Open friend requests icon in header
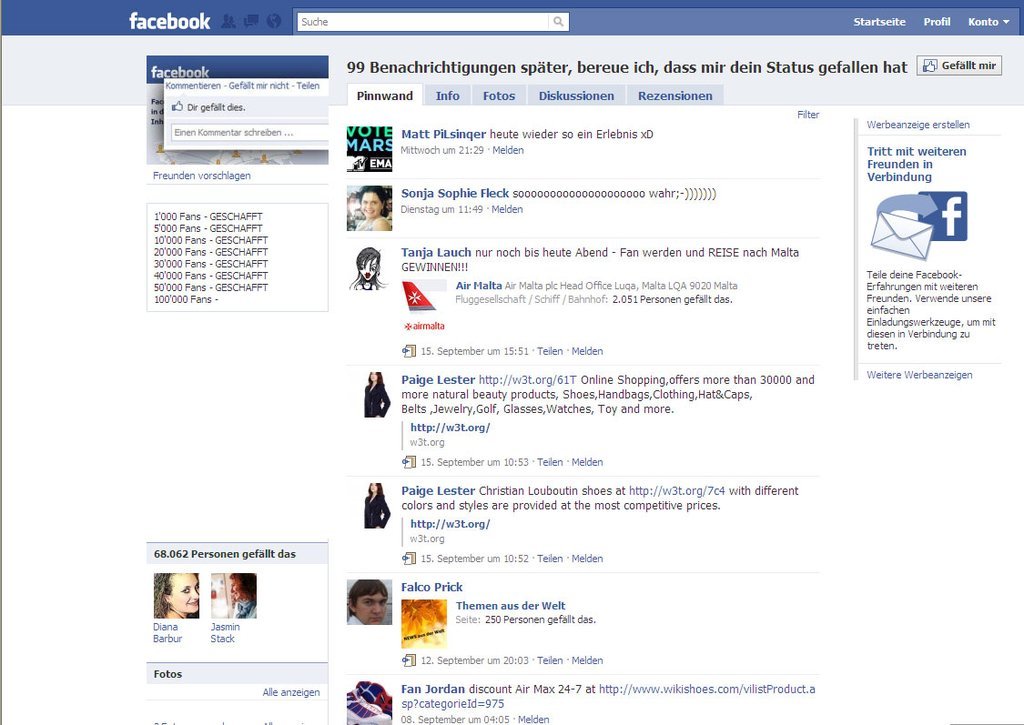Screen dimensions: 1024x725 click(228, 22)
